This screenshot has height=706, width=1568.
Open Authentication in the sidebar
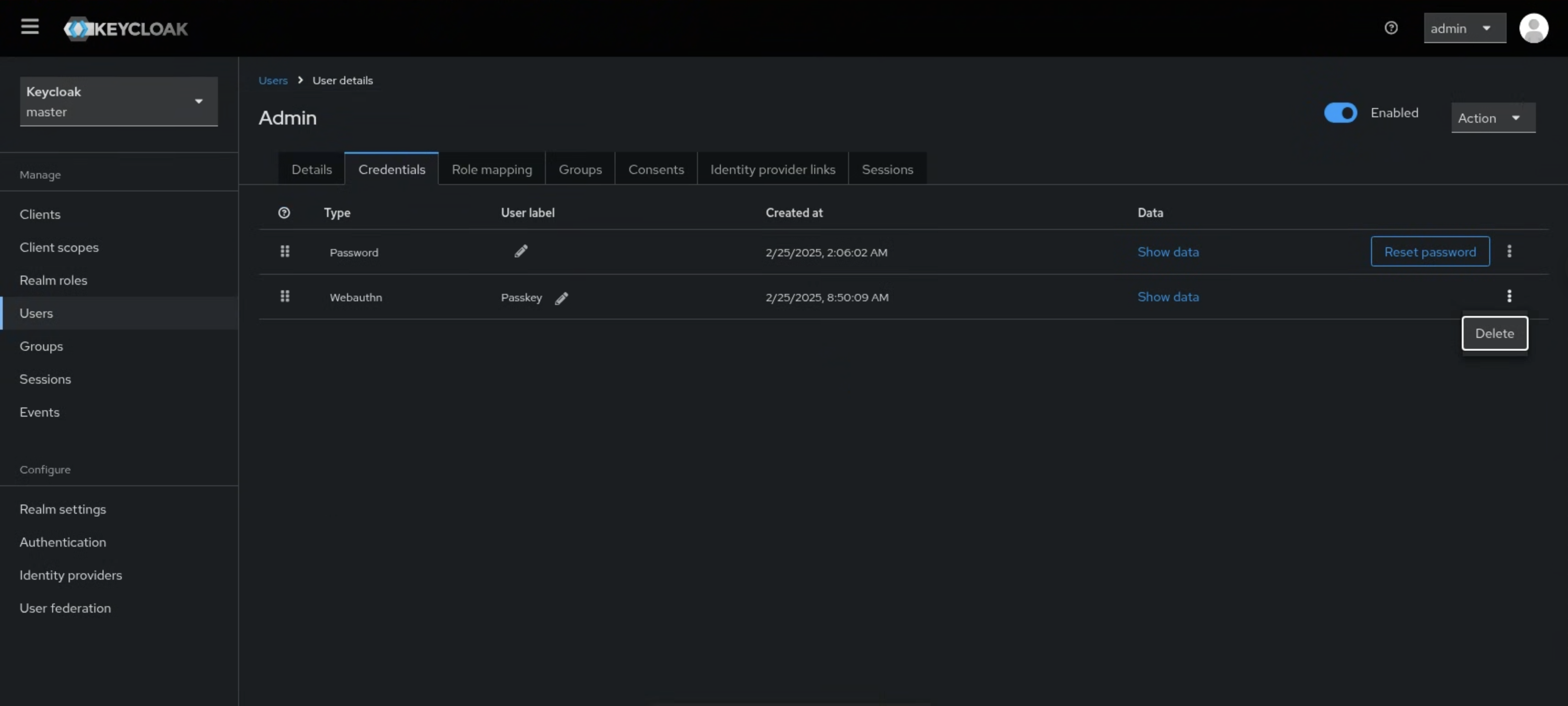pos(63,542)
